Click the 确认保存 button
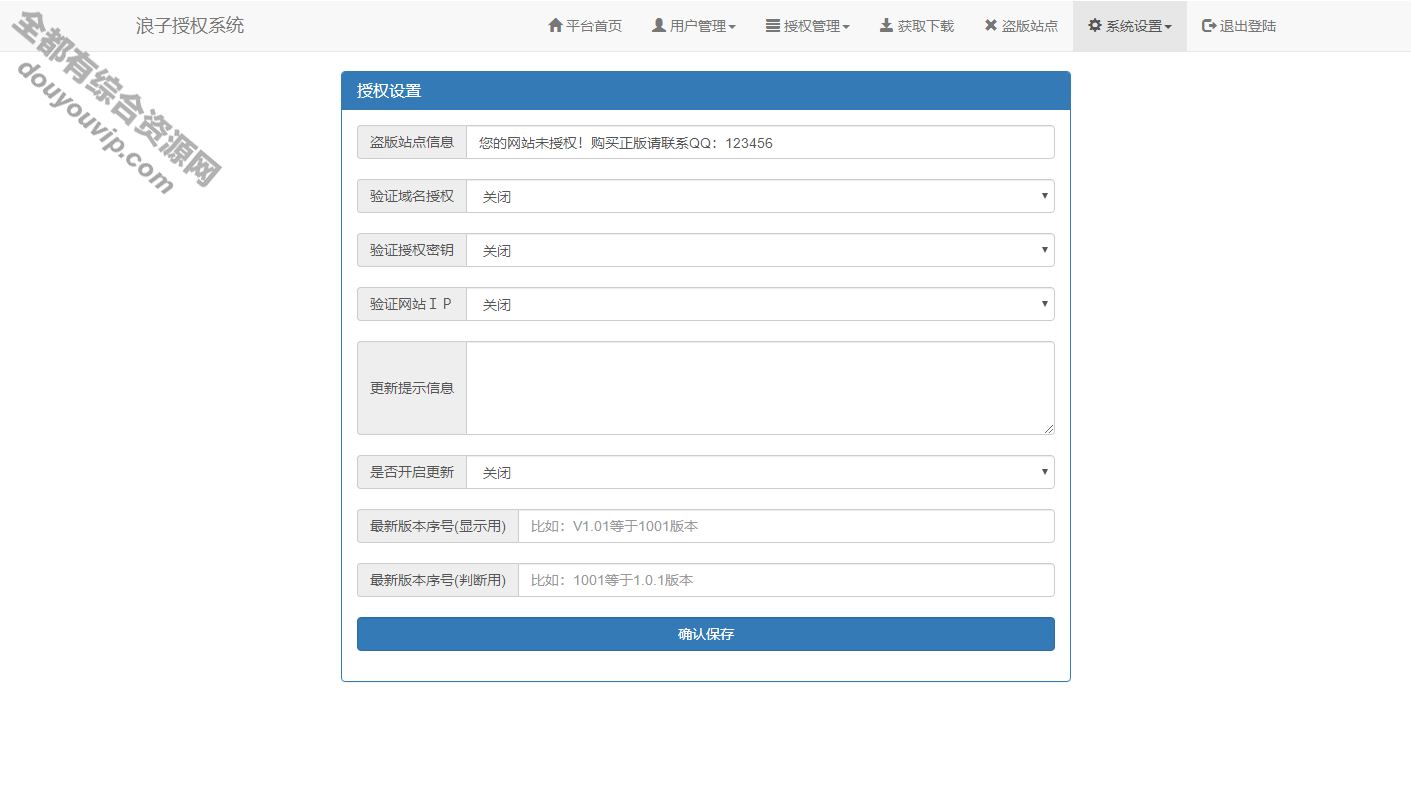This screenshot has height=794, width=1411. [706, 634]
